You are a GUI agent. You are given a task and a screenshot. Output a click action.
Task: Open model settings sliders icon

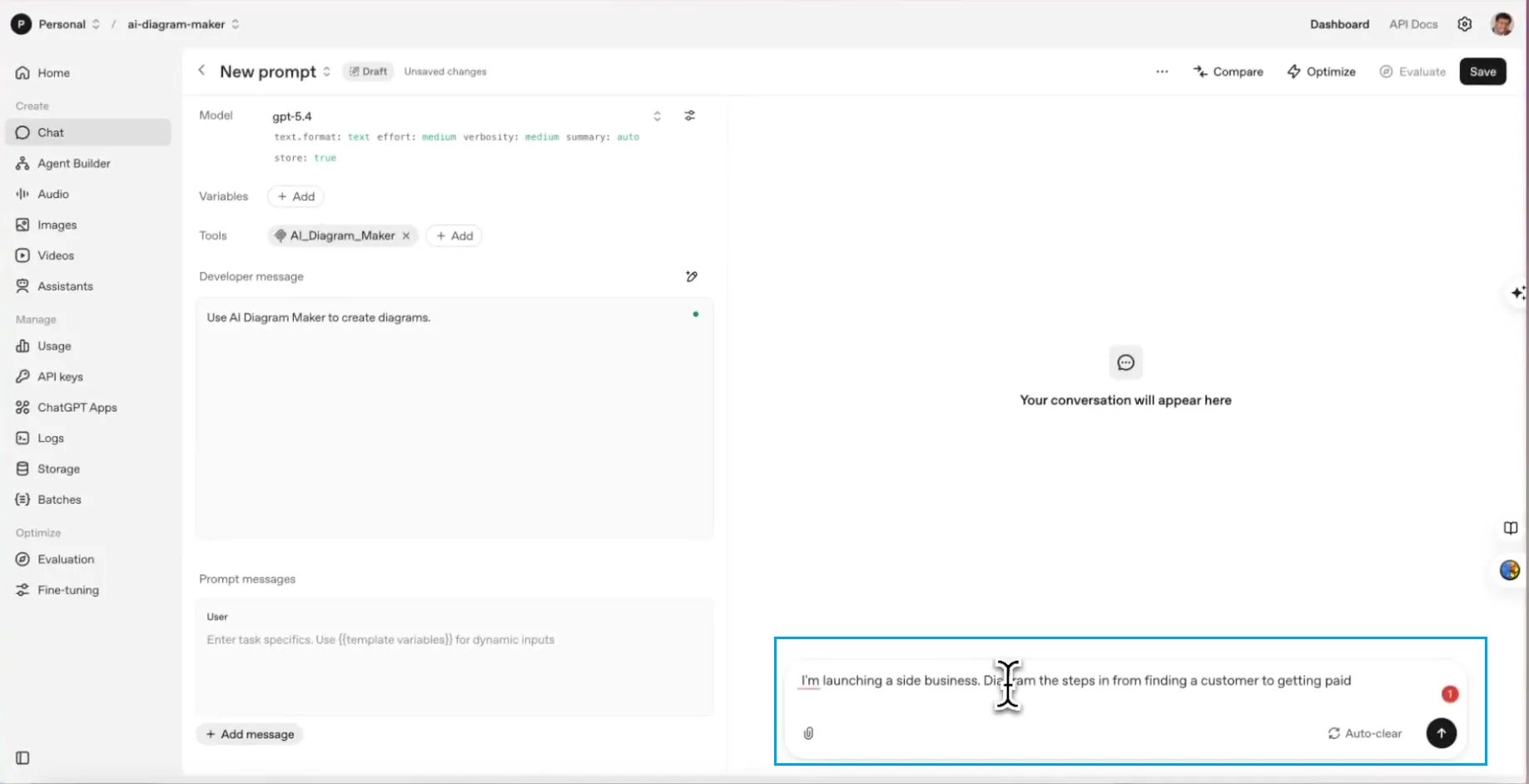coord(690,116)
